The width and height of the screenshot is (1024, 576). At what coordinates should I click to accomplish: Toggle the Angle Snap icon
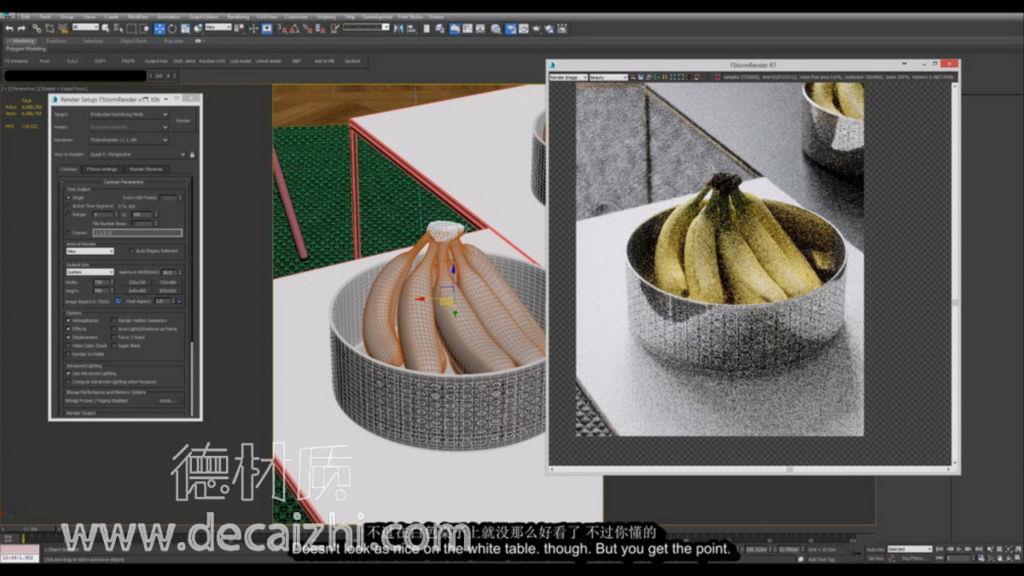pos(294,29)
